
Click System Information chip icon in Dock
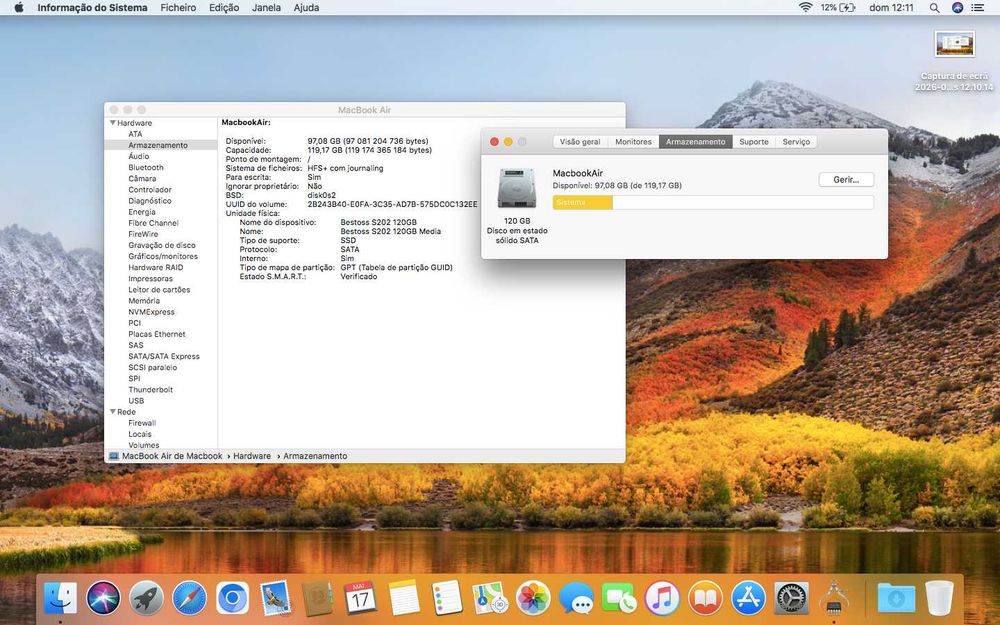pos(834,599)
